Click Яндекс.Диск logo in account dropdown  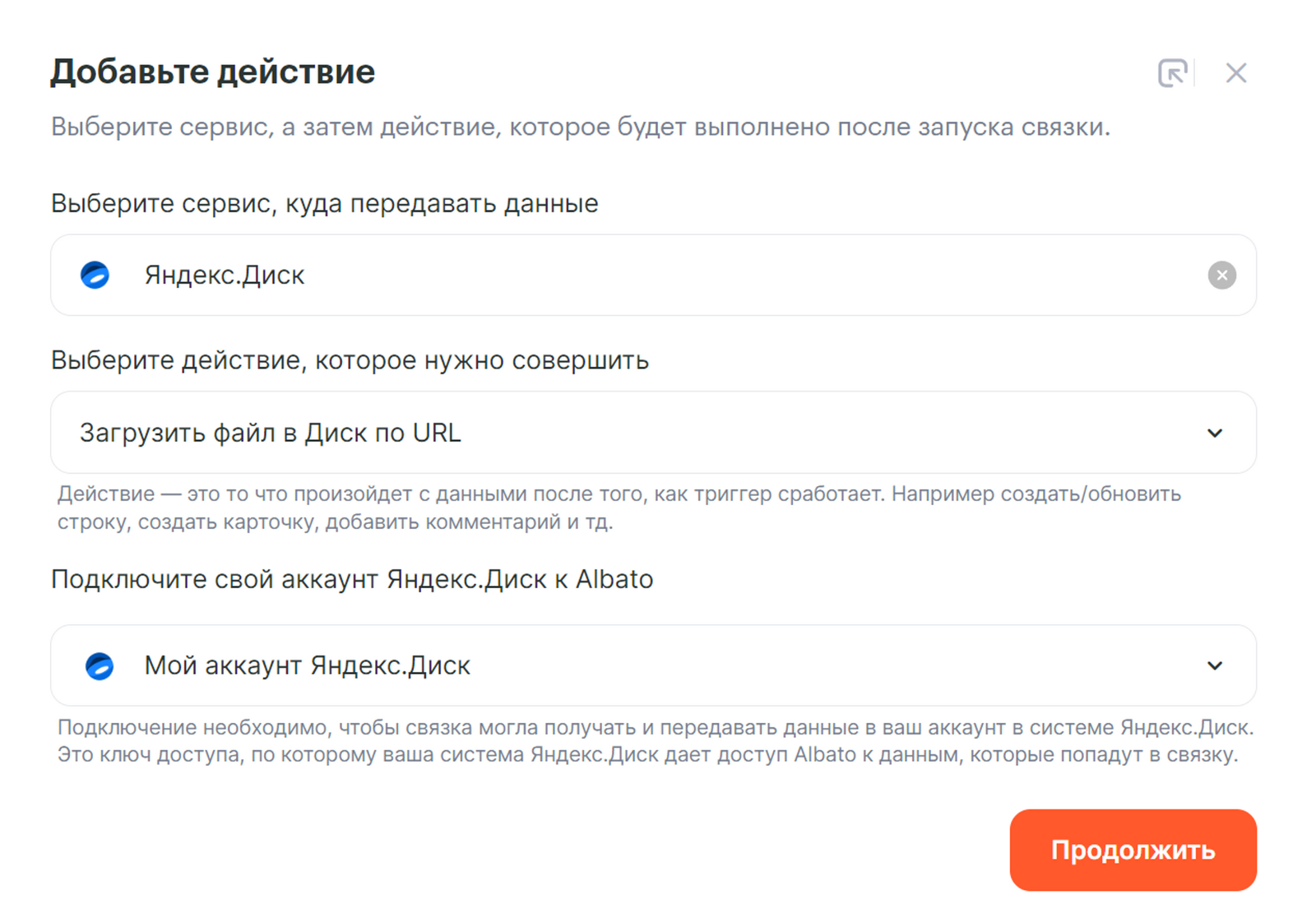(x=100, y=665)
